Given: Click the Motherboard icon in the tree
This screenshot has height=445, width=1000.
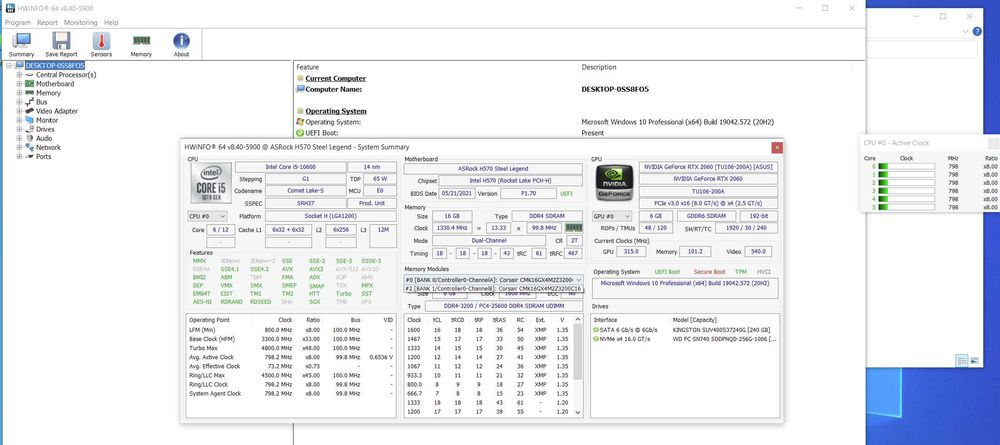Looking at the screenshot, I should [29, 84].
